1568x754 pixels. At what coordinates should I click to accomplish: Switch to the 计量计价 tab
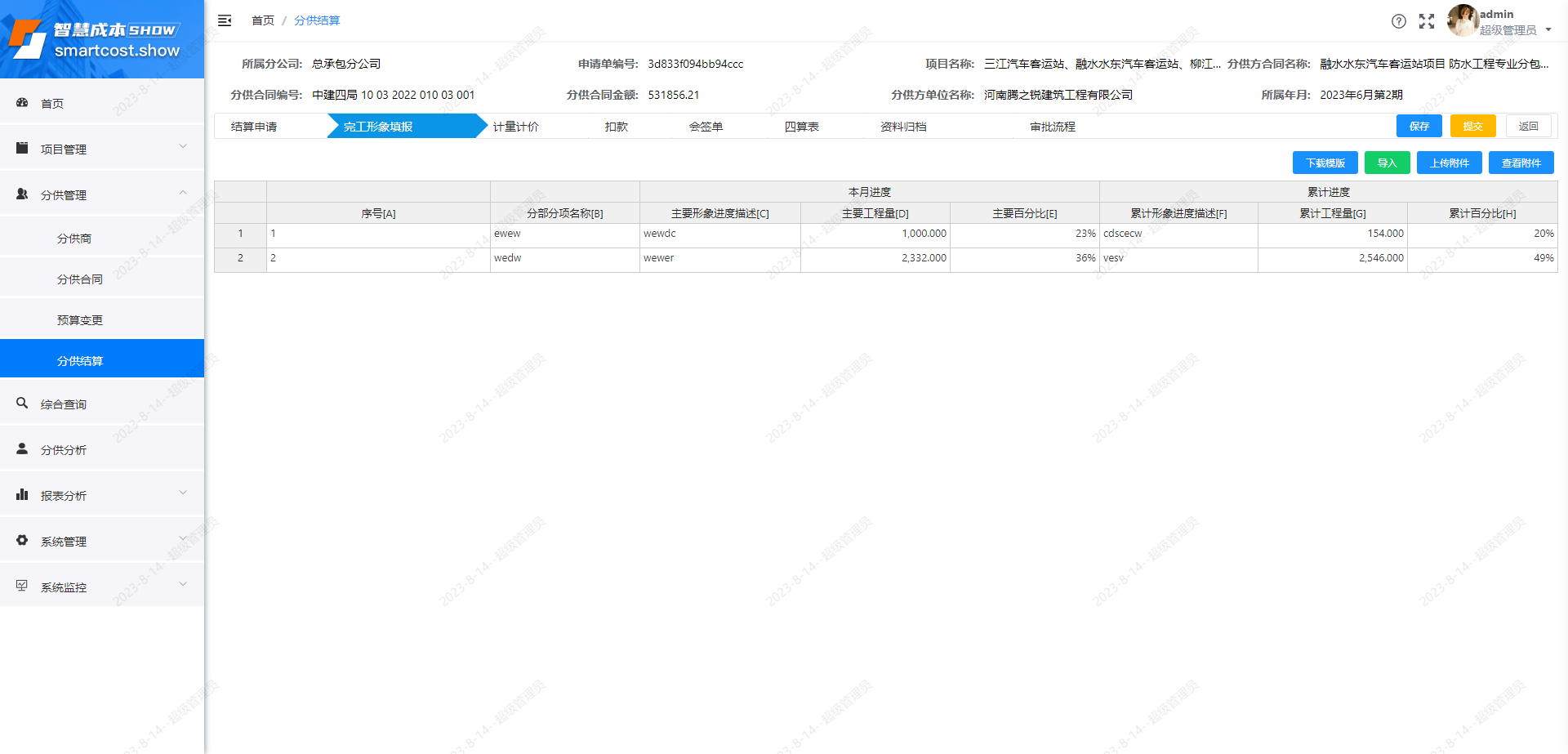(514, 126)
